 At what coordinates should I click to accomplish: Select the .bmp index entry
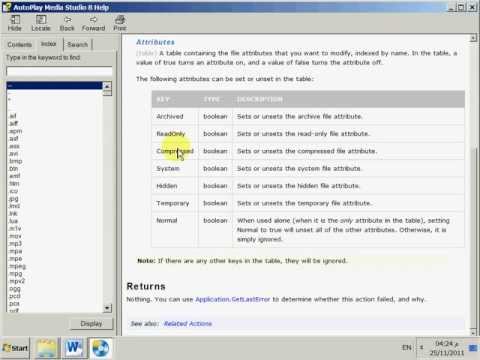point(15,161)
